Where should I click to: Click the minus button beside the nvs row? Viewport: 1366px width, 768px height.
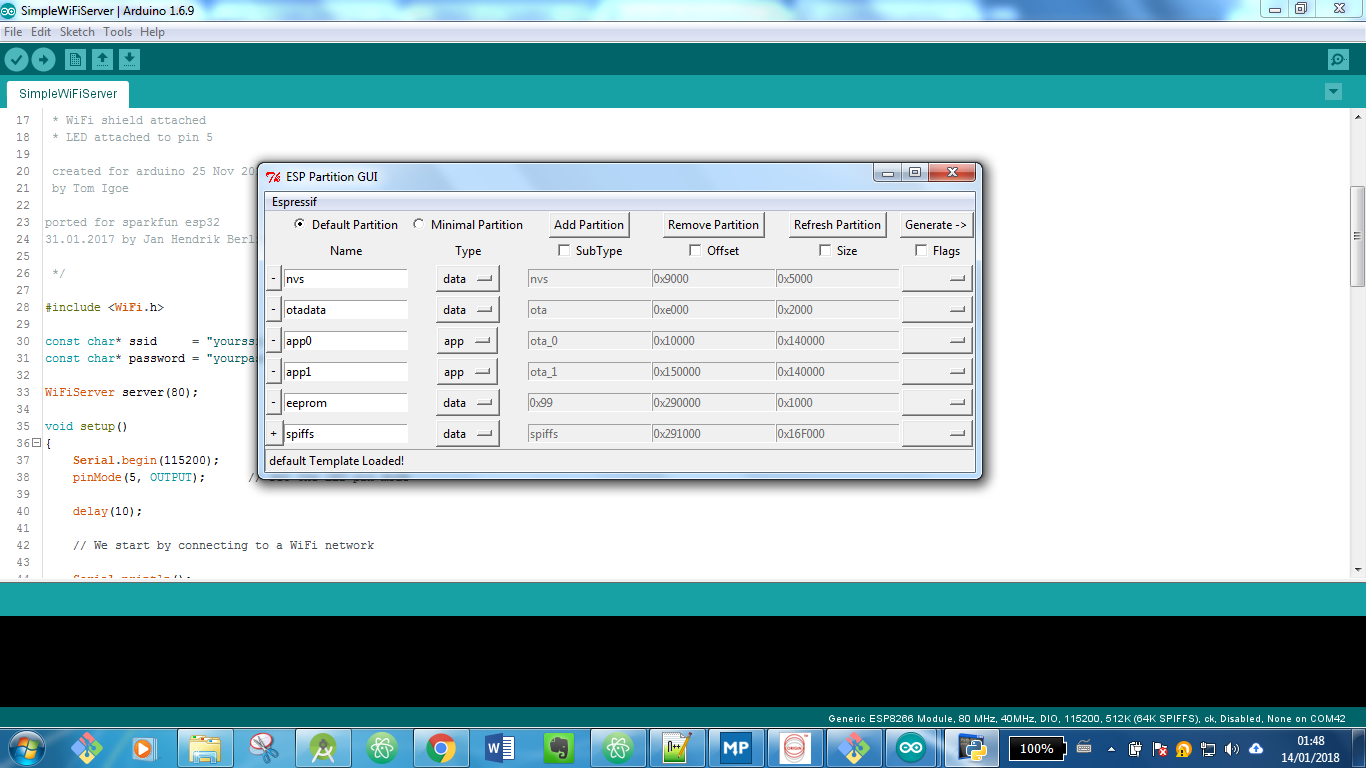tap(274, 279)
